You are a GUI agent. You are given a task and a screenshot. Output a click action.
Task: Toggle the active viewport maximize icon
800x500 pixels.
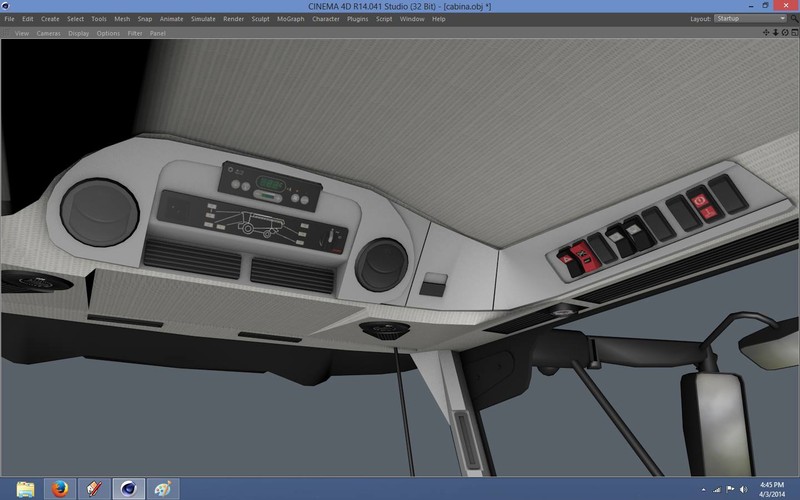tap(793, 33)
